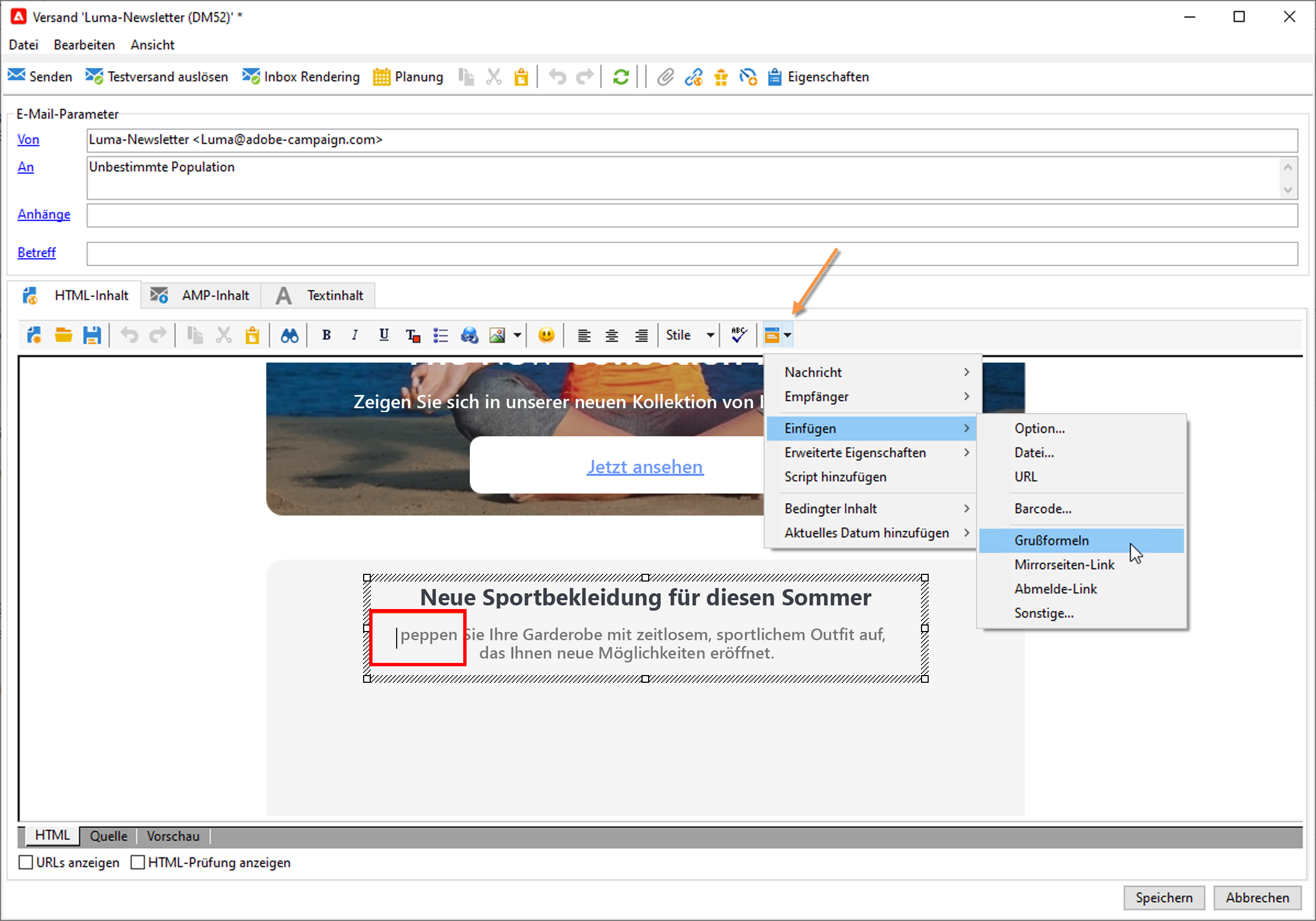Click the Underline formatting icon
Screen dimensions: 1316x921
pyautogui.click(x=383, y=335)
